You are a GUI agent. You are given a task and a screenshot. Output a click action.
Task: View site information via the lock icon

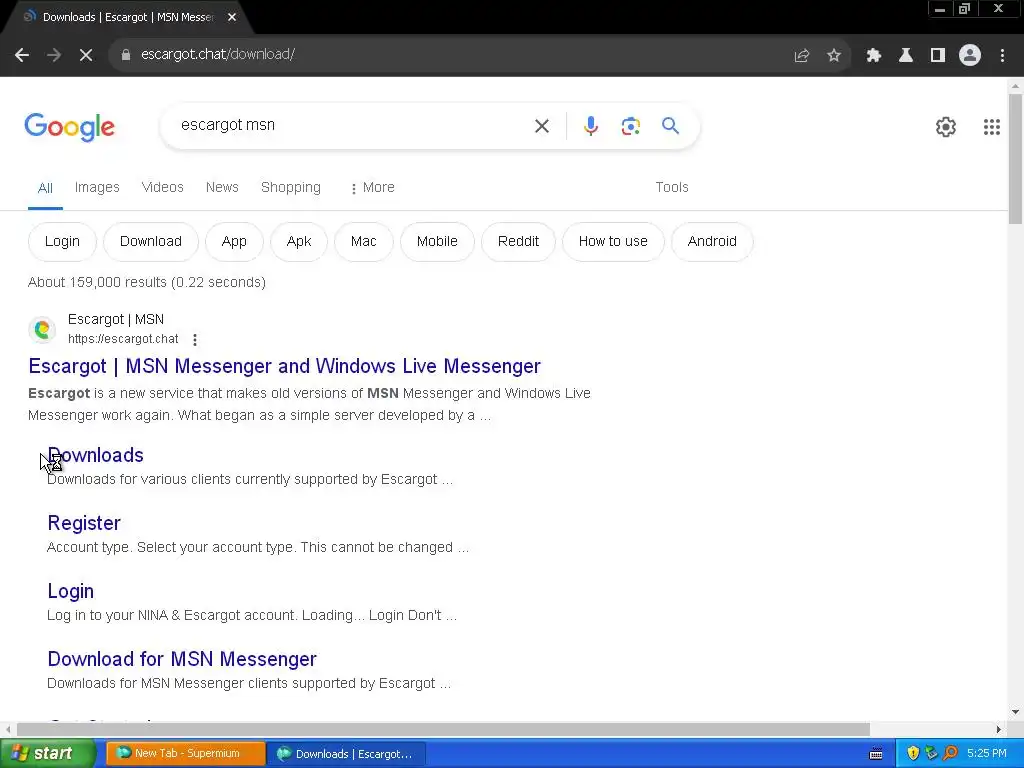(125, 55)
